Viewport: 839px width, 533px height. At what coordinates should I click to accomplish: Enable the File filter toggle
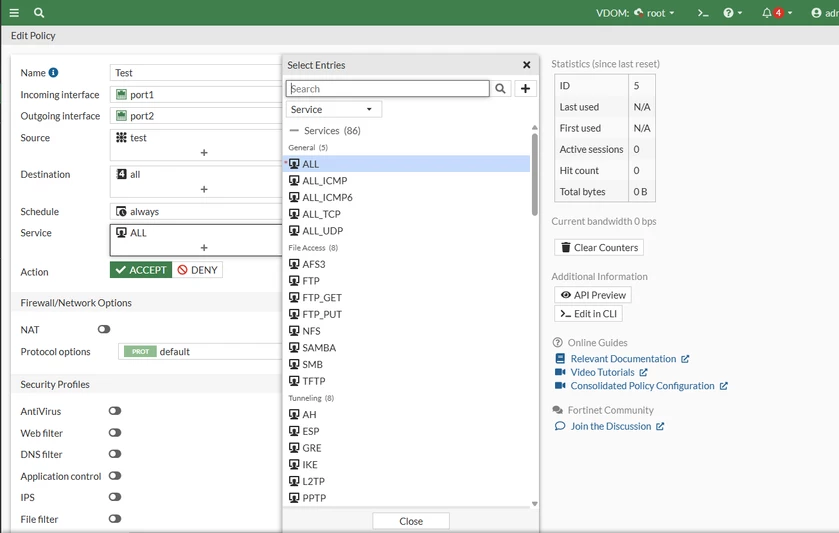coord(115,519)
